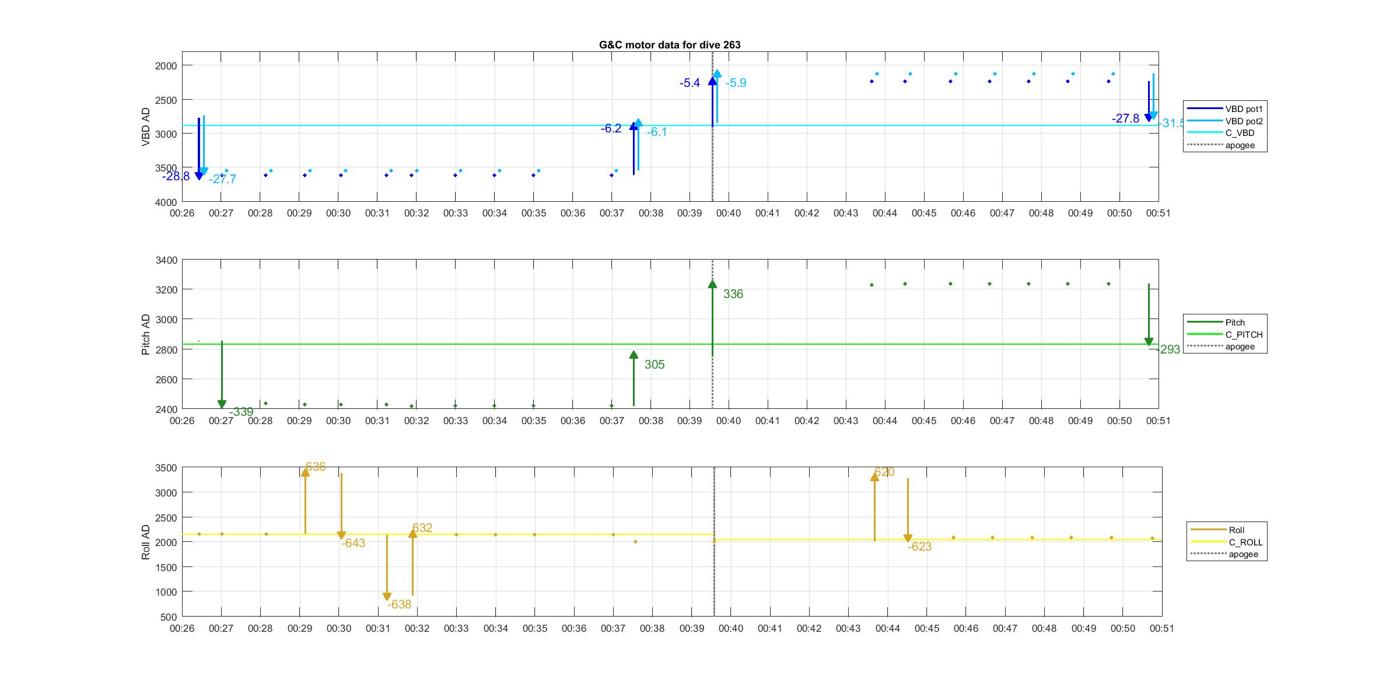This screenshot has width=1400, height=693.
Task: Click the '632' roll data label
Action: coord(422,529)
